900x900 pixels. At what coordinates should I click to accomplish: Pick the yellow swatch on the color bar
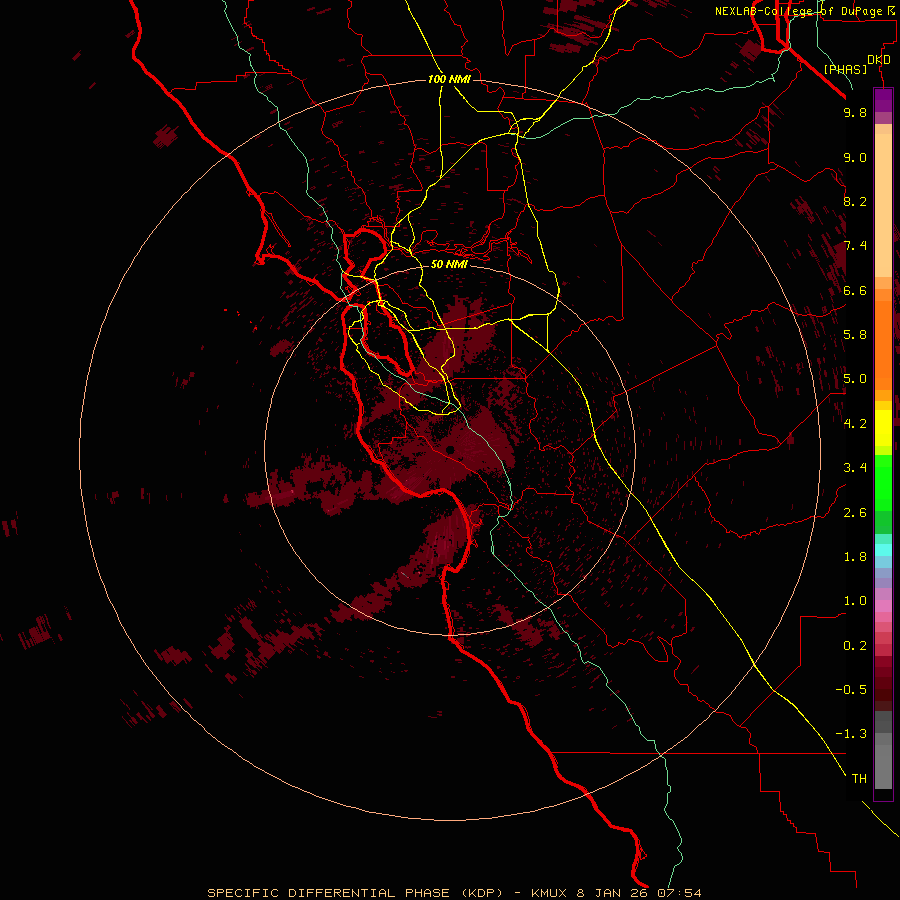(883, 428)
